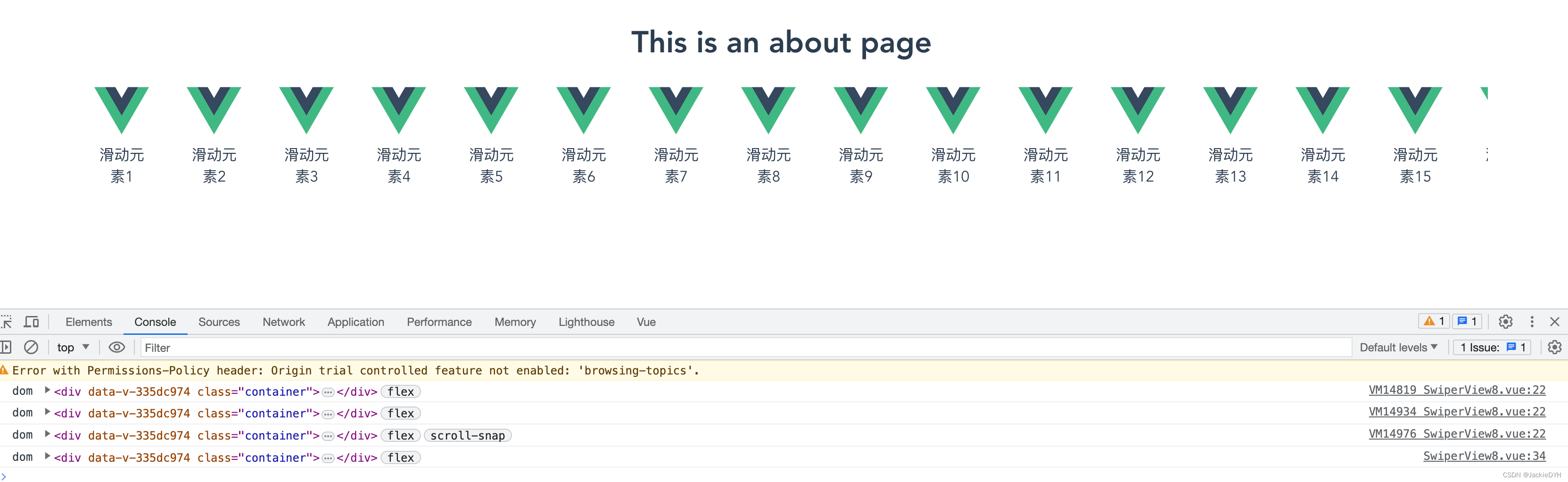Click ellipsis in VM14934 row div
The width and height of the screenshot is (1568, 482).
pos(328,415)
